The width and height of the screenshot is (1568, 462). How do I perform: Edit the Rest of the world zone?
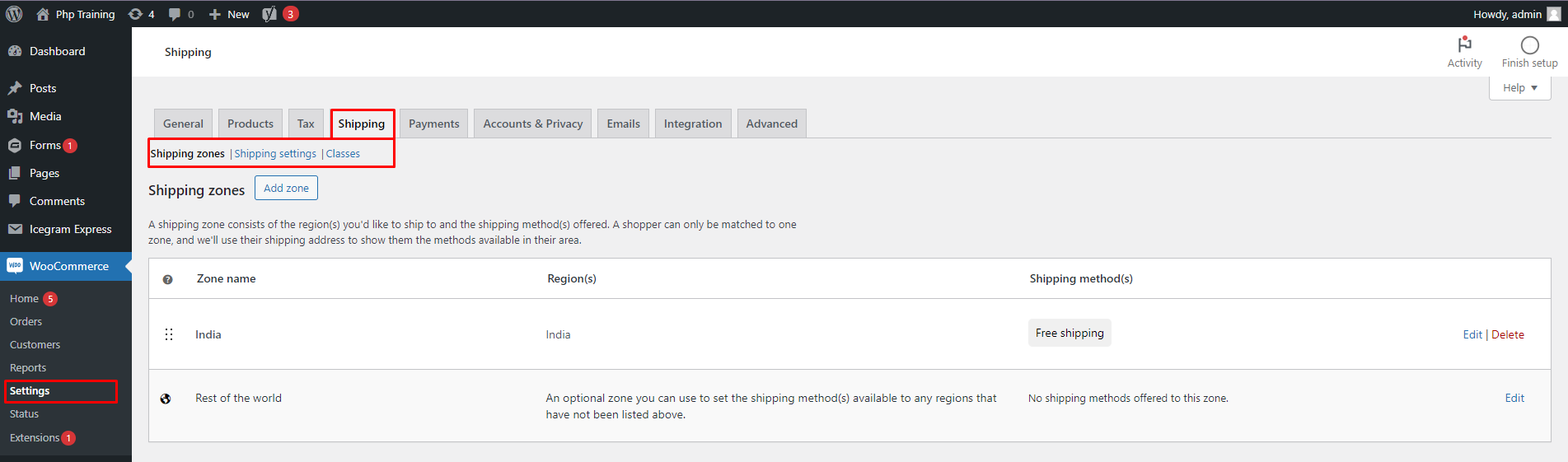[x=1514, y=398]
